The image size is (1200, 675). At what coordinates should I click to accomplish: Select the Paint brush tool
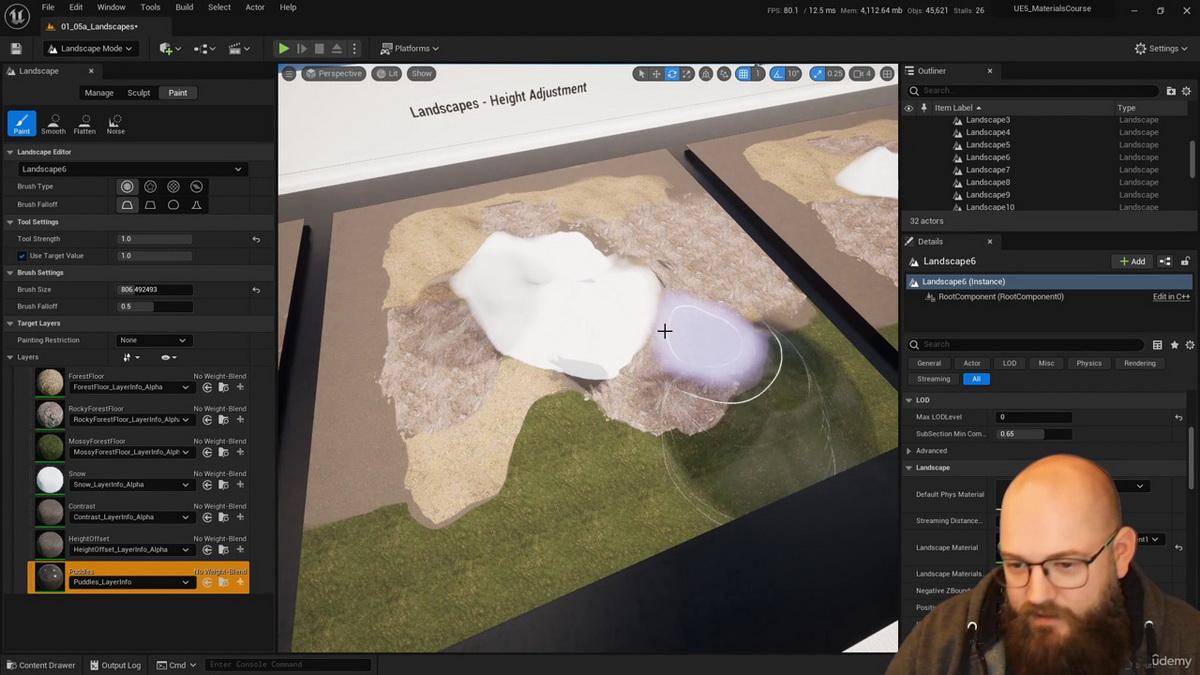click(22, 123)
